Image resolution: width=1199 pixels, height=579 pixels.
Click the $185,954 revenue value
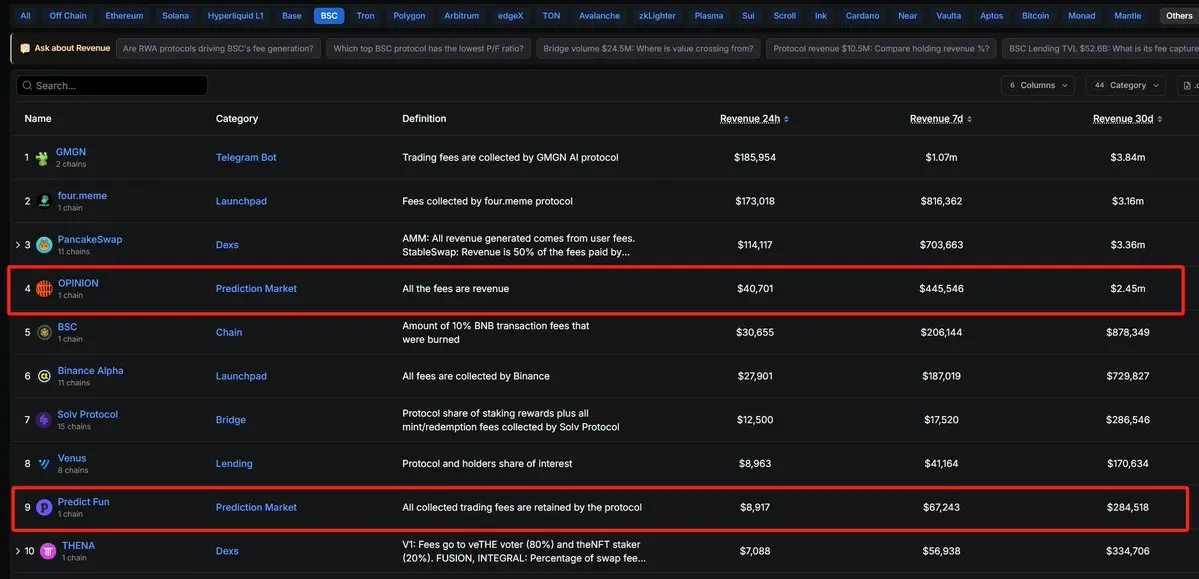pyautogui.click(x=755, y=158)
